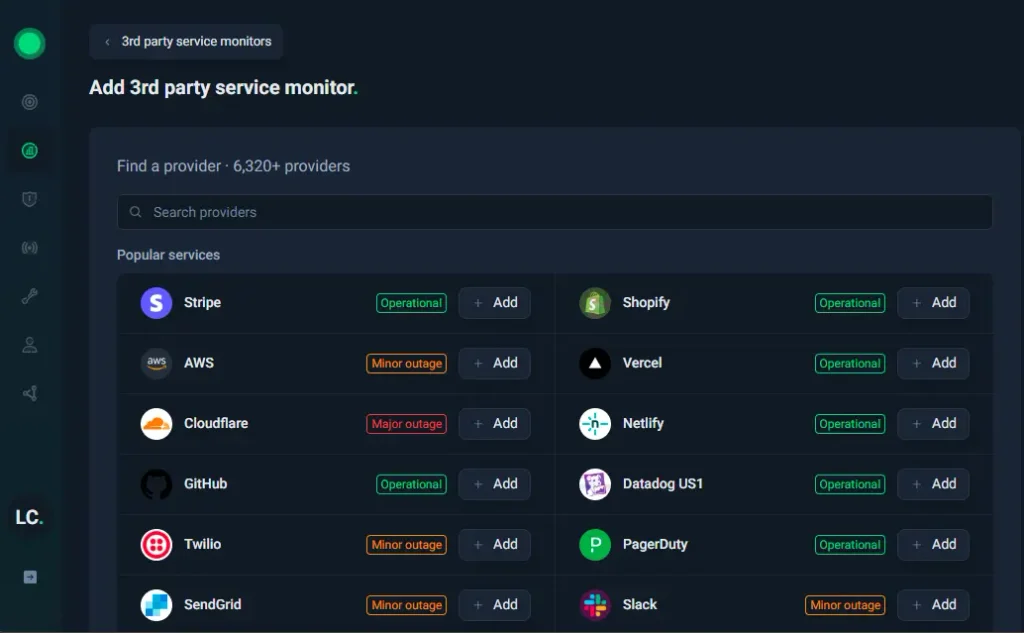
Task: Click Slack's Minor outage badge
Action: pyautogui.click(x=845, y=606)
